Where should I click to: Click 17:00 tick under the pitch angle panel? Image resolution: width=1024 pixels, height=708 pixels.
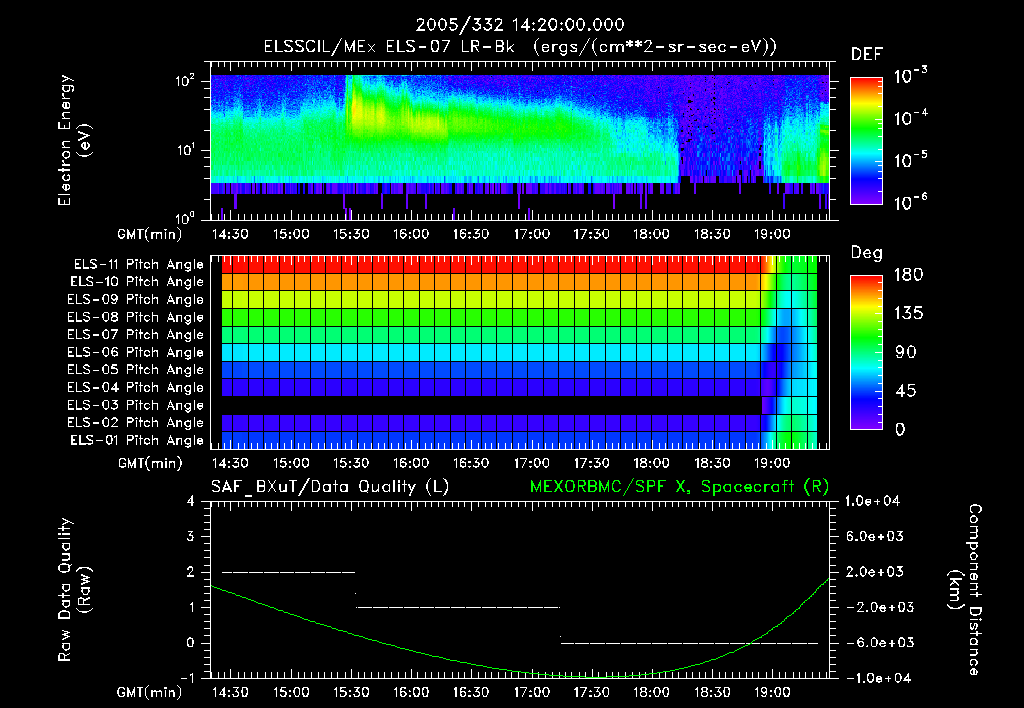pyautogui.click(x=532, y=464)
